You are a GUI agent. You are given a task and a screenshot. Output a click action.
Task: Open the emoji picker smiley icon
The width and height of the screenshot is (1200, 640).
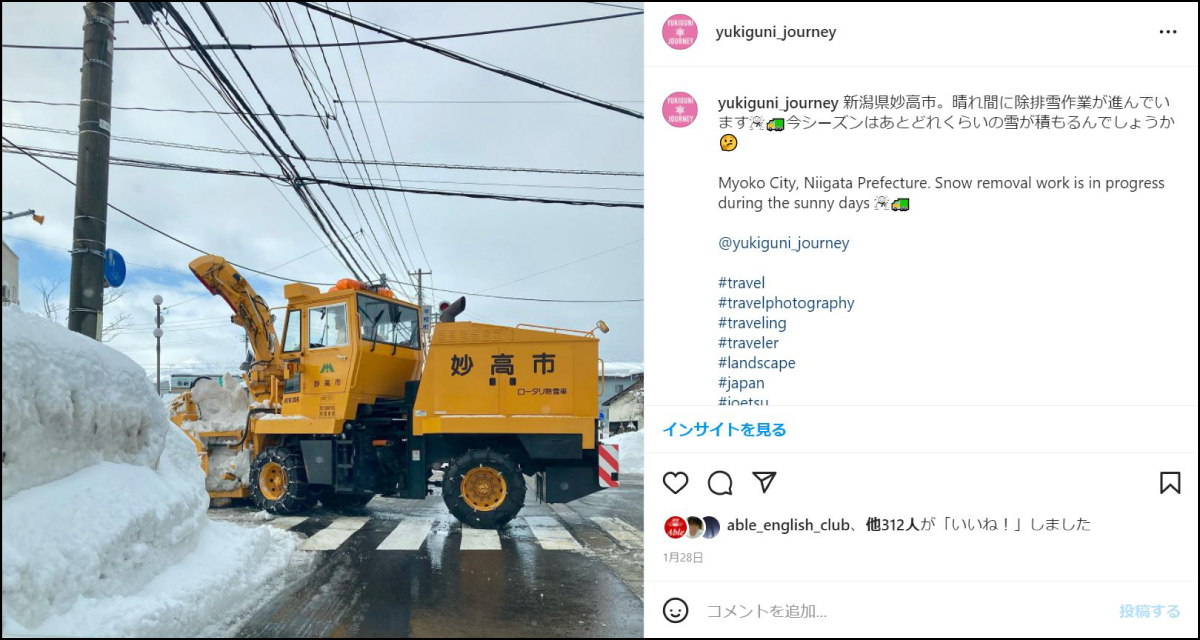[676, 610]
